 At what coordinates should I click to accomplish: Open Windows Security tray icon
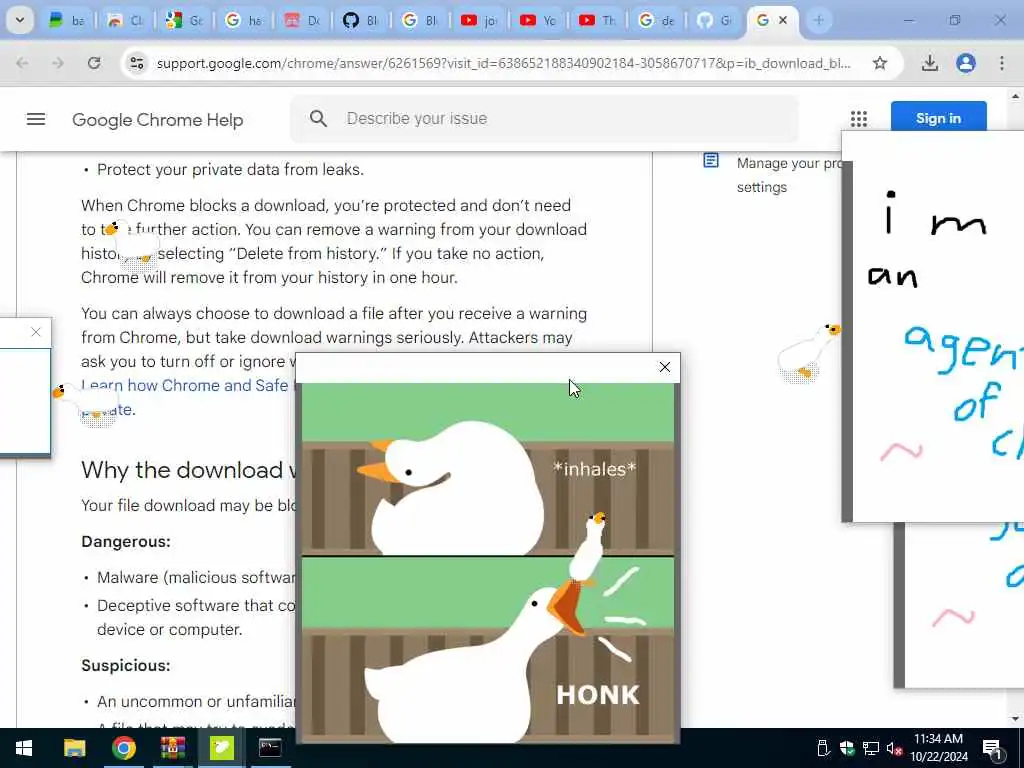point(847,748)
